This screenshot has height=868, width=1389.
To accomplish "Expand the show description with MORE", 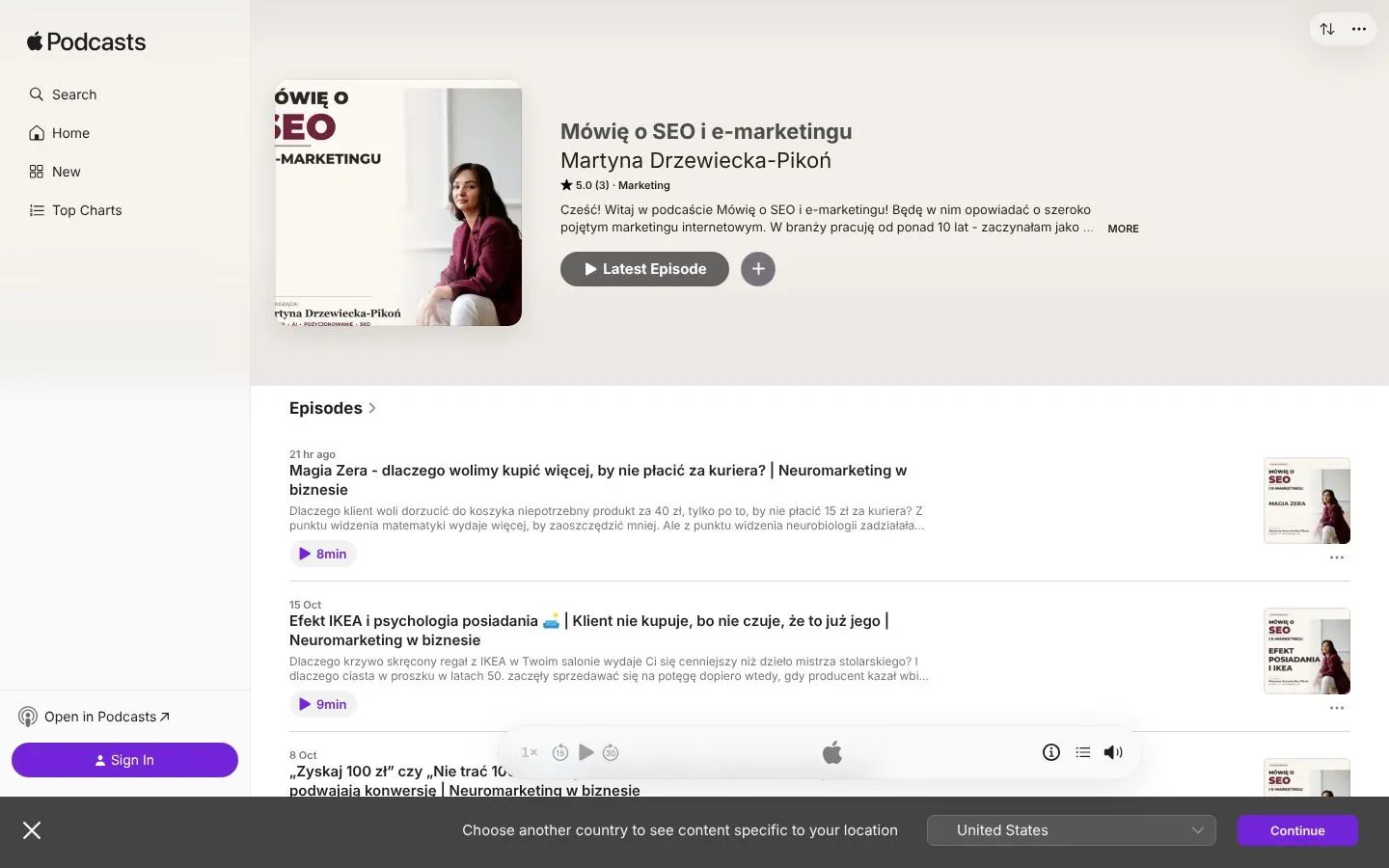I will [1123, 229].
